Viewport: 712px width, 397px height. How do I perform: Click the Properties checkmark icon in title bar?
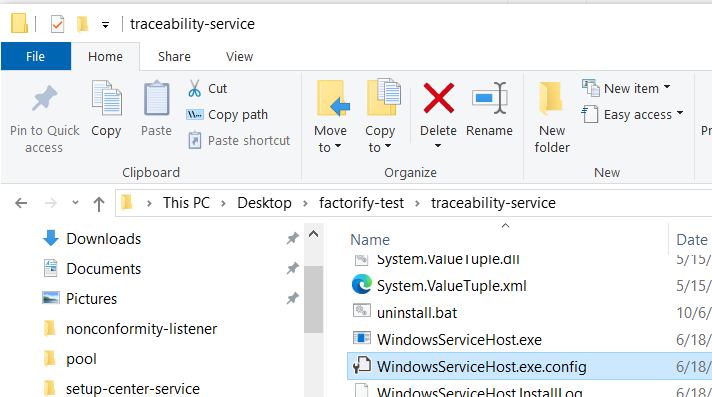(x=57, y=24)
